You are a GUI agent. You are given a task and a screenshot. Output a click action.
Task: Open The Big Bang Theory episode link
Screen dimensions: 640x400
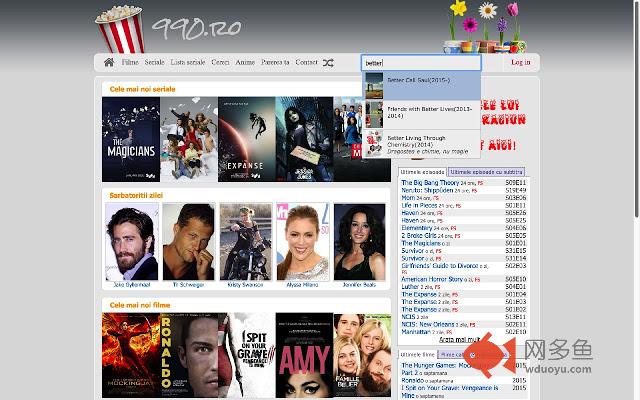tap(430, 182)
